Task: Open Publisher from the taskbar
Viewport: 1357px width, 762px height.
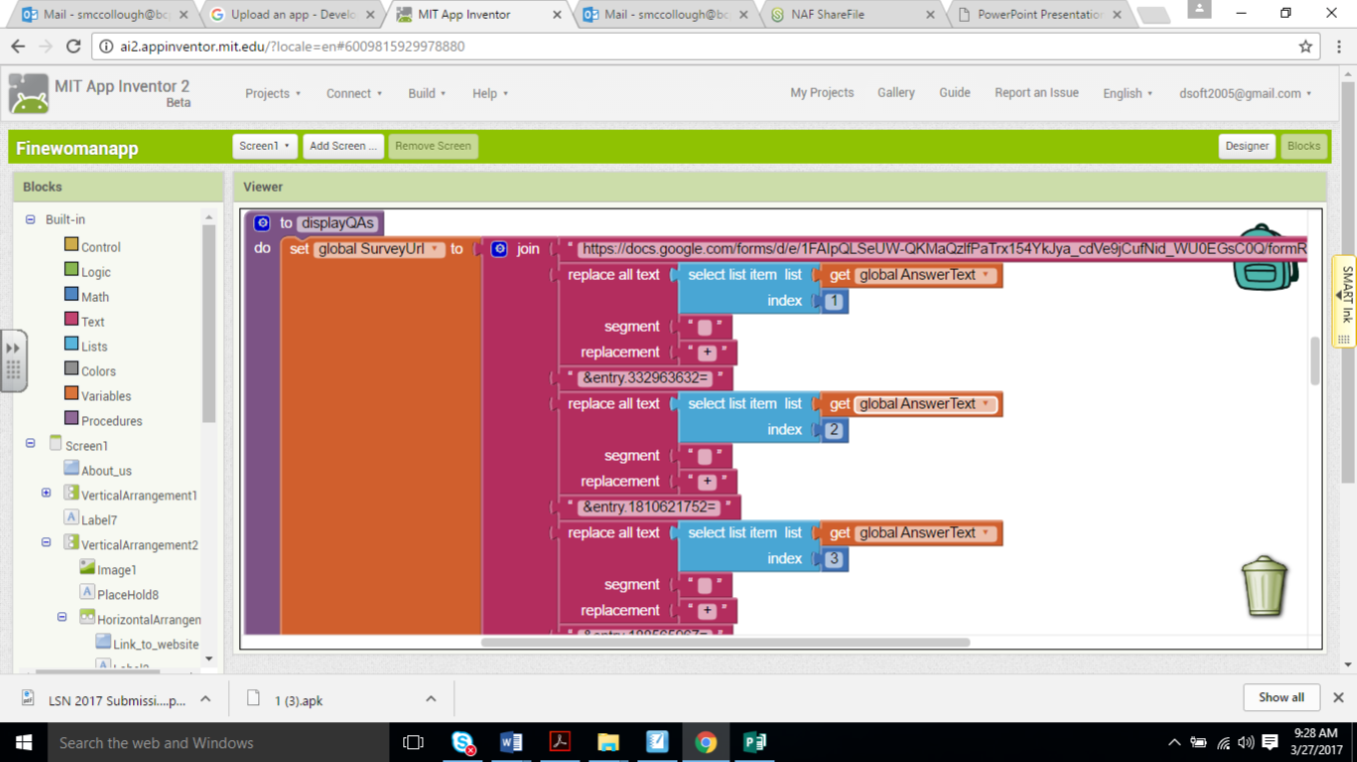Action: (x=755, y=742)
